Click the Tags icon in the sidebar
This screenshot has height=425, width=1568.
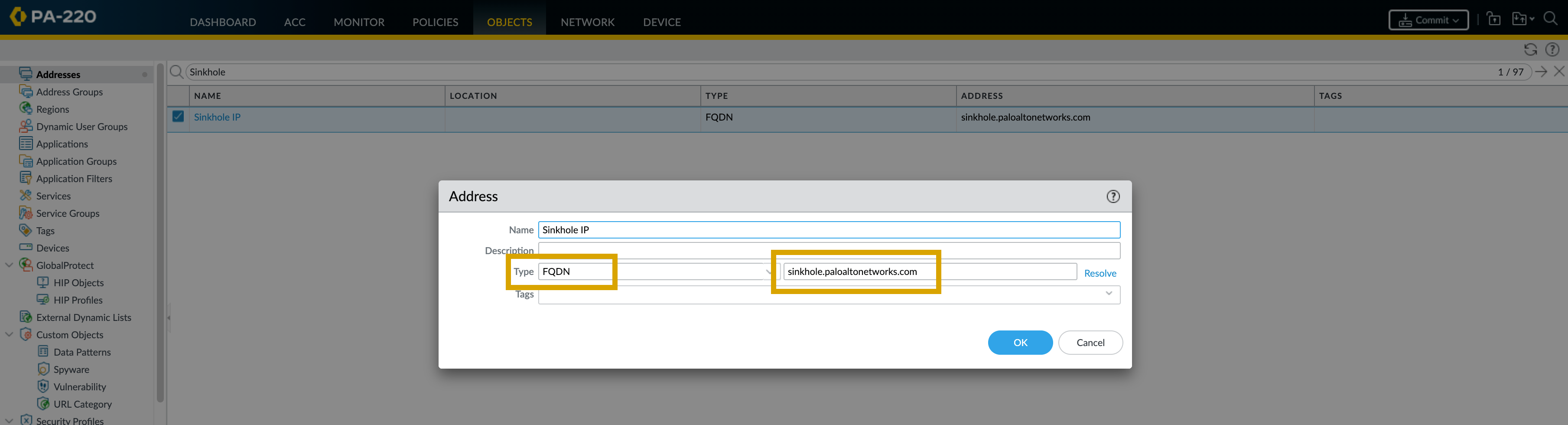26,230
